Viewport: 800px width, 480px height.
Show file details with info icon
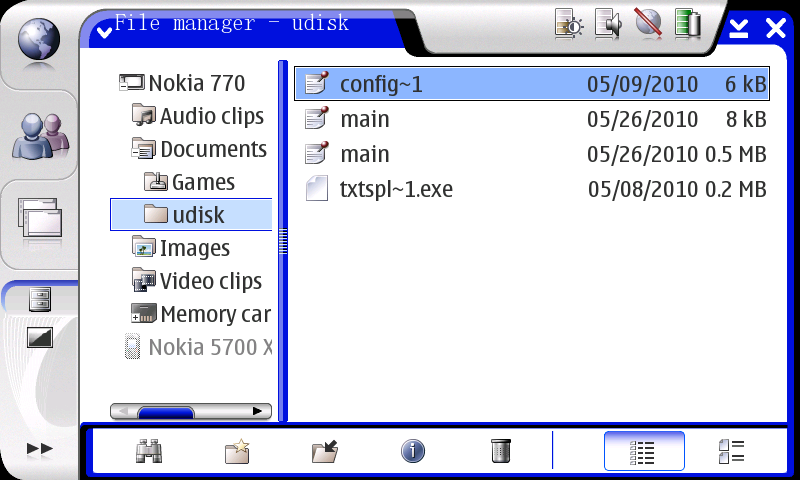(x=413, y=451)
